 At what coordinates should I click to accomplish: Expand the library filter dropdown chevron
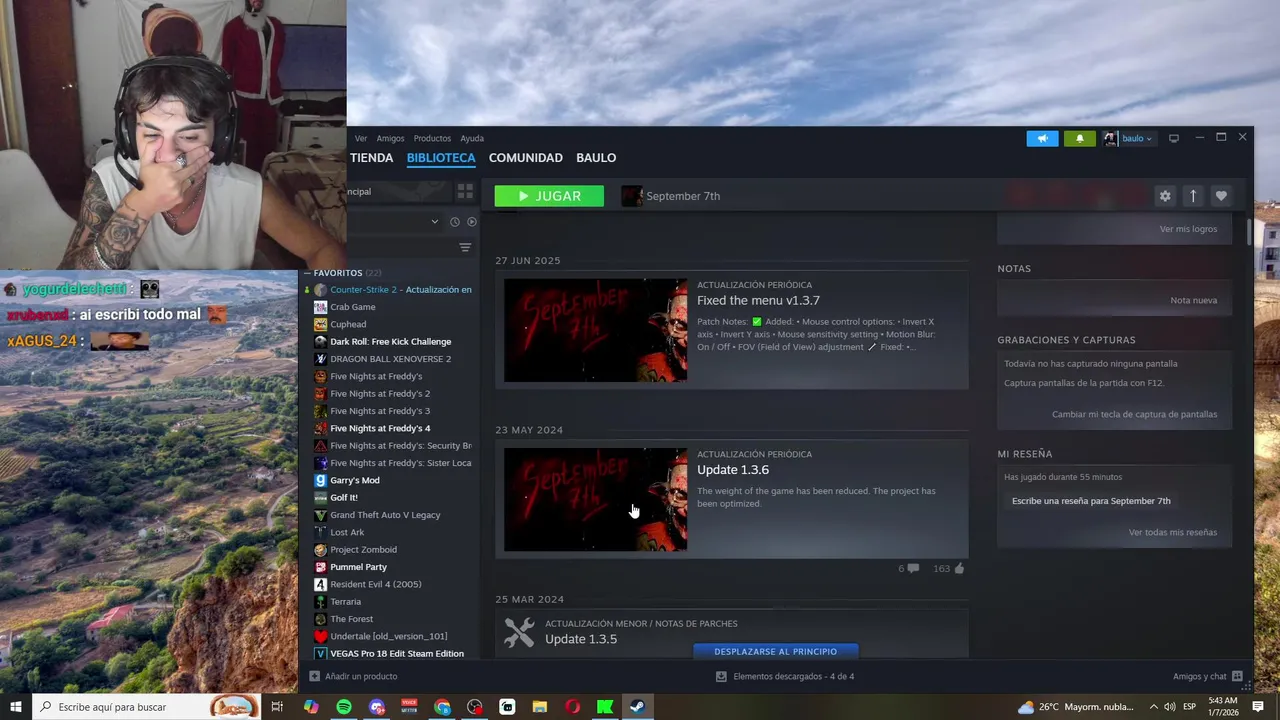coord(434,222)
